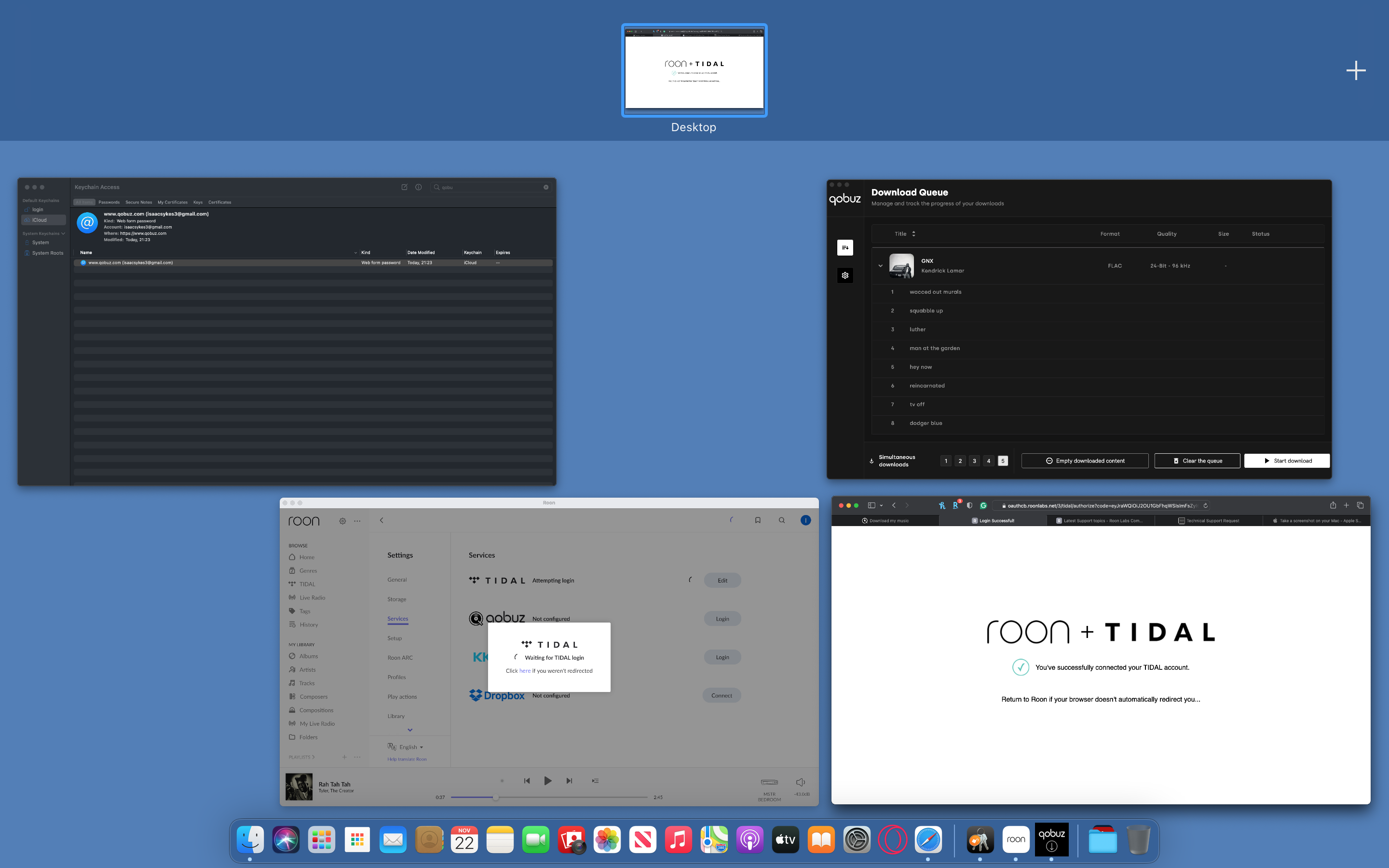Screen dimensions: 1389x868
Task: Switch to the Passwords tab in Keychain Access
Action: point(109,202)
